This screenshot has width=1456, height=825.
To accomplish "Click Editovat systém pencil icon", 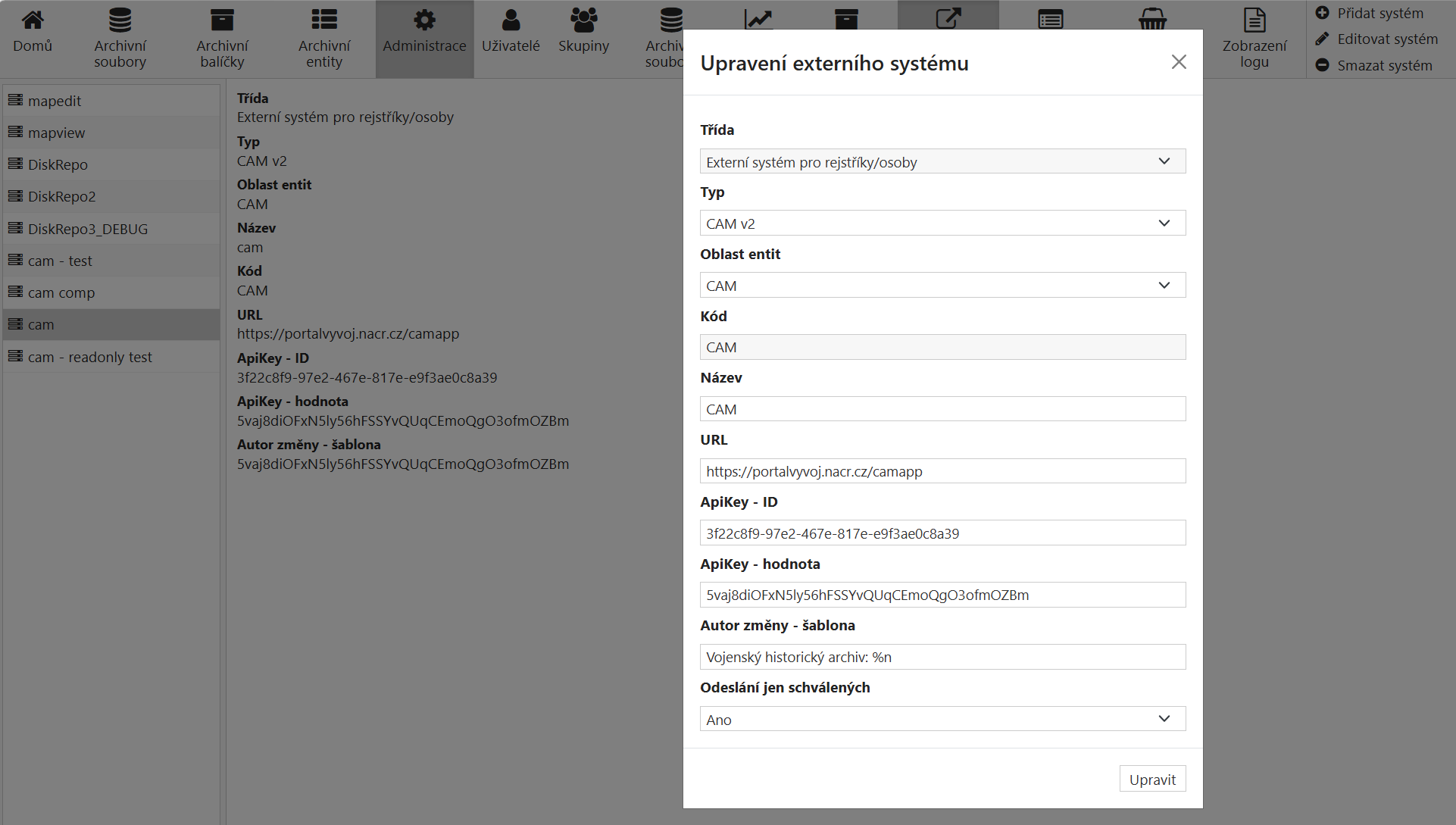I will coord(1322,39).
